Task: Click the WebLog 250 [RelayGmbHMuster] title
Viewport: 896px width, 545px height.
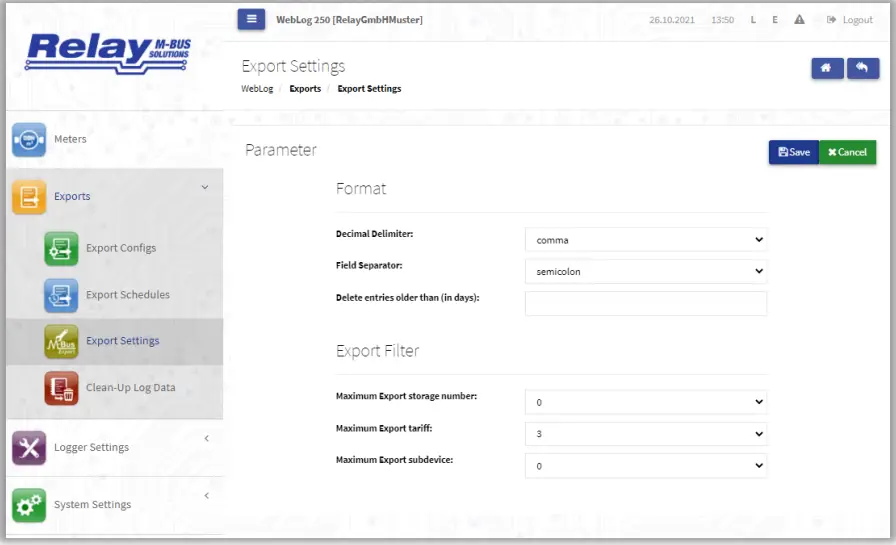Action: tap(349, 19)
